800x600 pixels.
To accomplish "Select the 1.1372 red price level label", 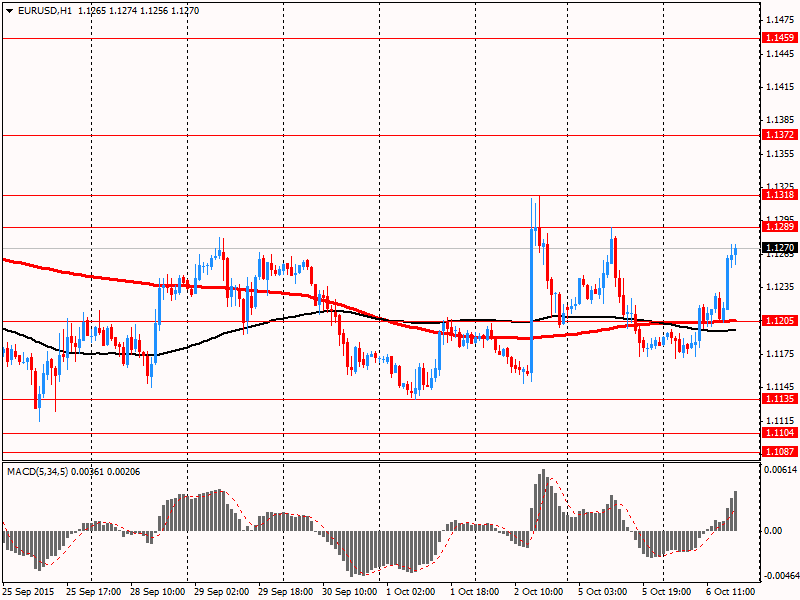I will [779, 135].
